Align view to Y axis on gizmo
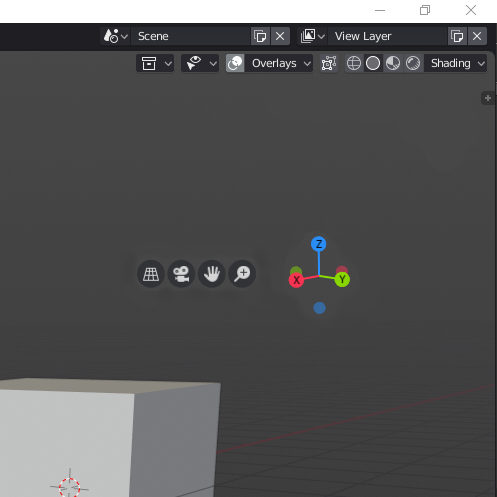 (x=342, y=279)
